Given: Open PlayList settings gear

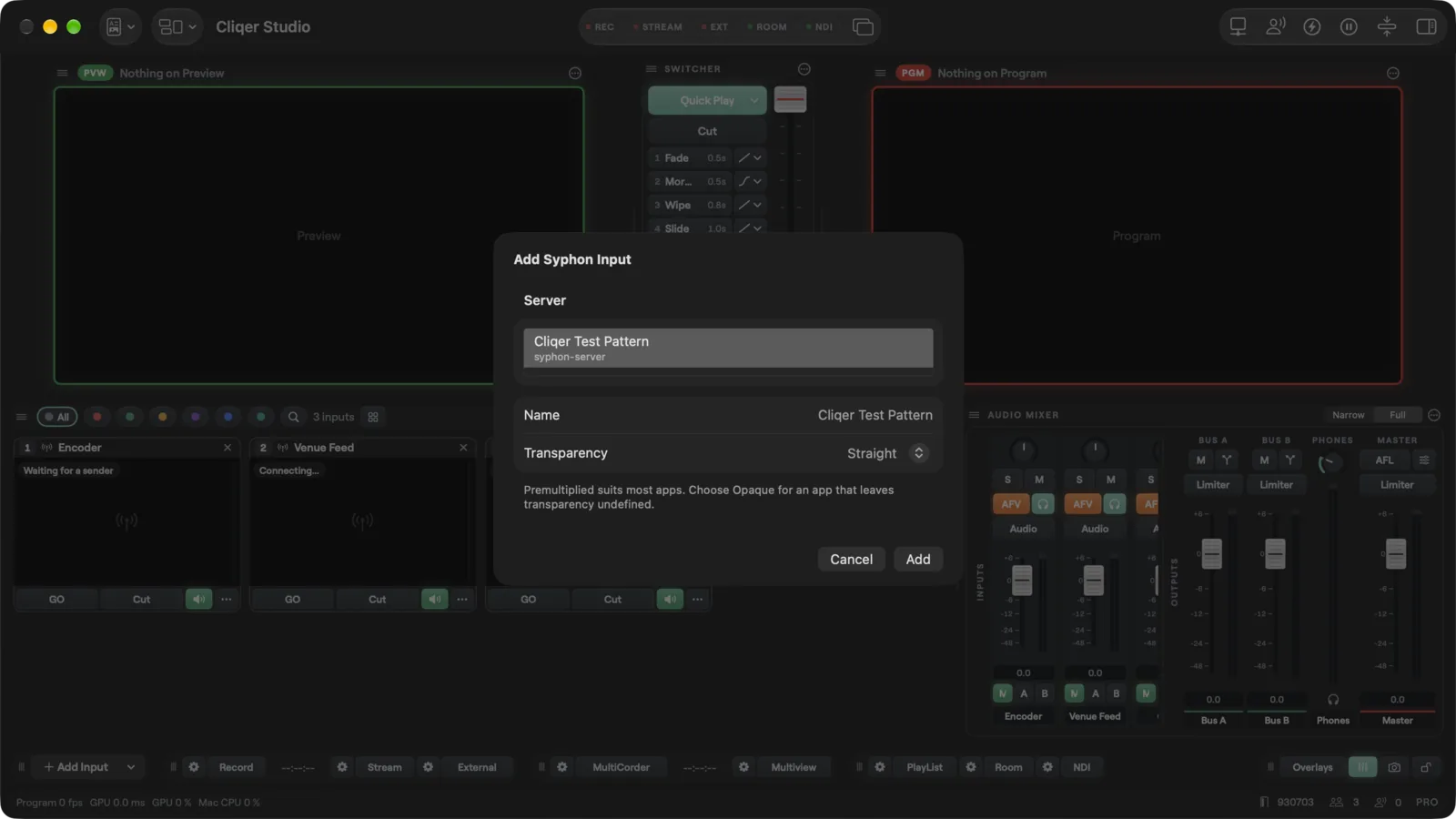Looking at the screenshot, I should tap(880, 767).
